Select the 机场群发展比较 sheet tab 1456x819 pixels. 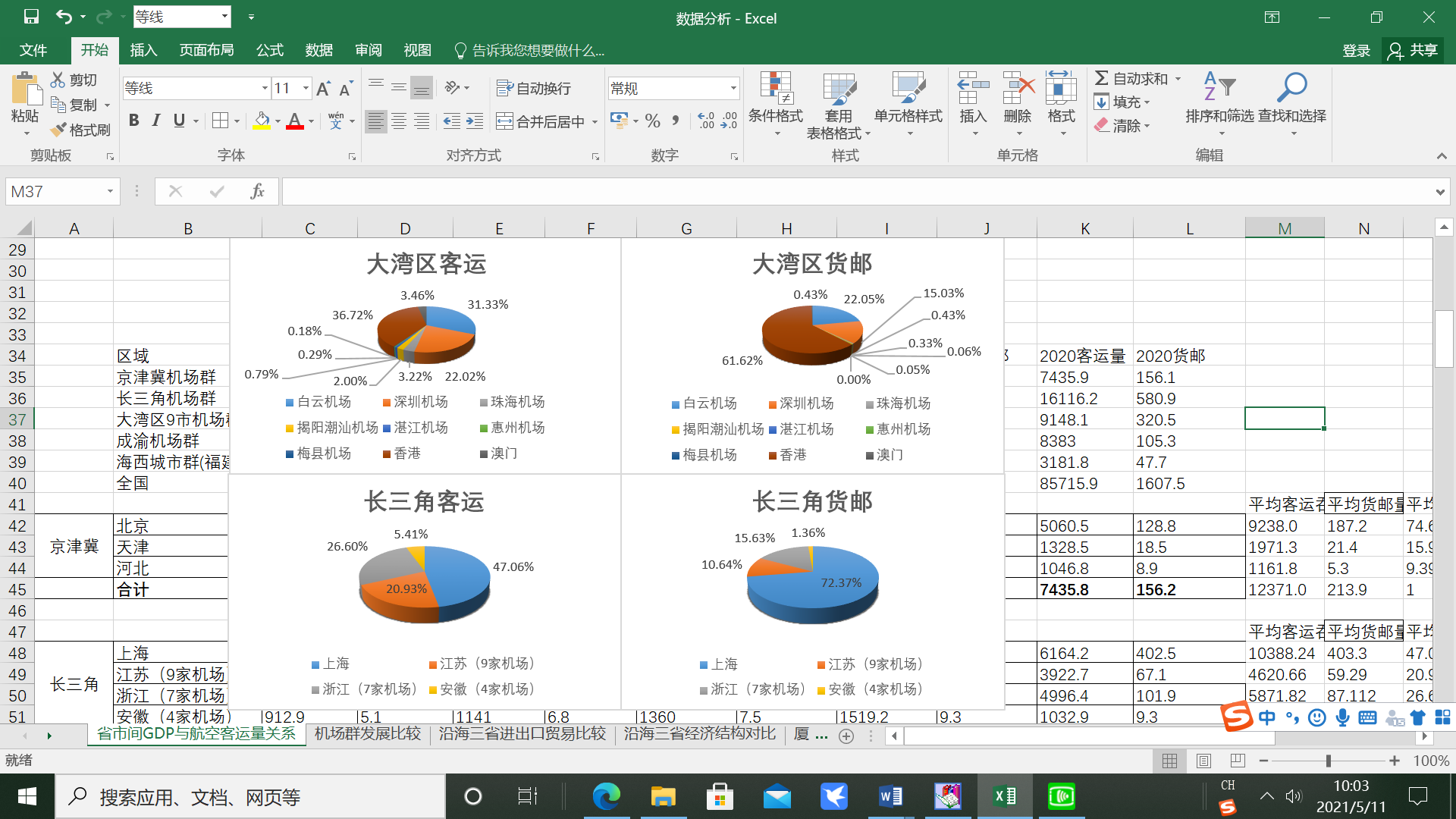tap(368, 733)
